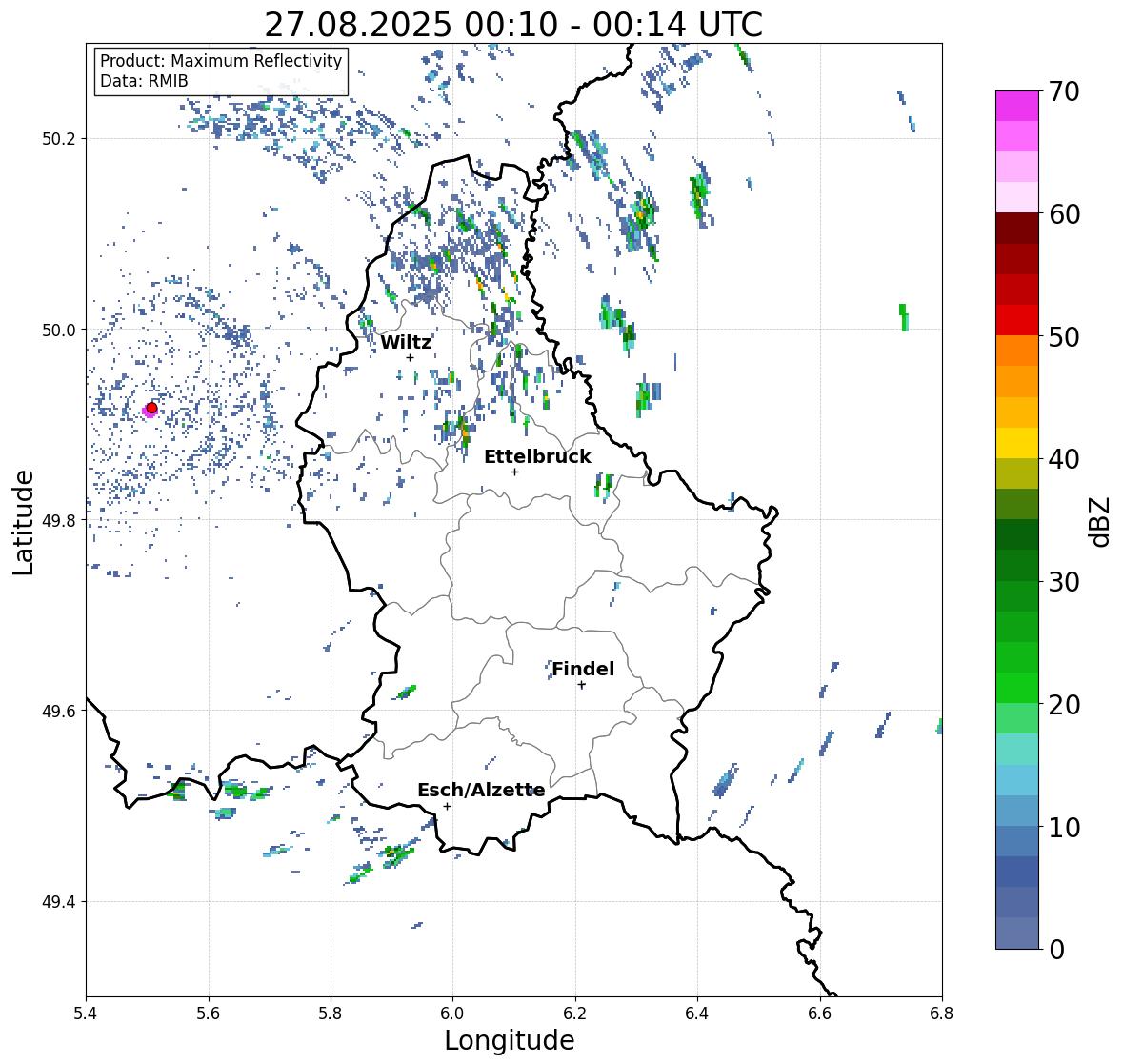Click the orange colorbar segment at 50
The image size is (1123, 1064).
click(1017, 351)
